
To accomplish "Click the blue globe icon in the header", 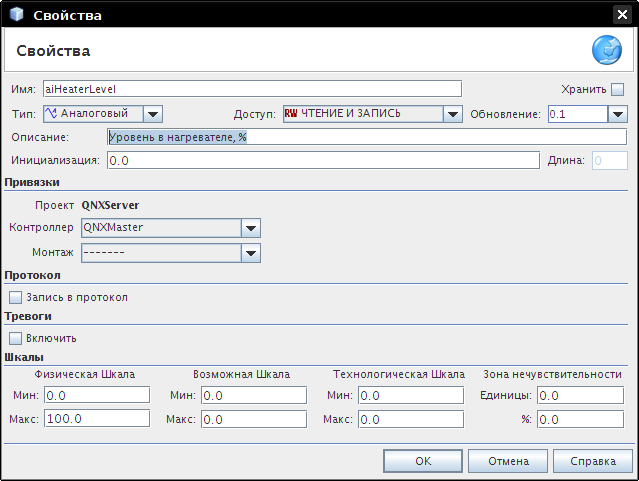I will 607,50.
